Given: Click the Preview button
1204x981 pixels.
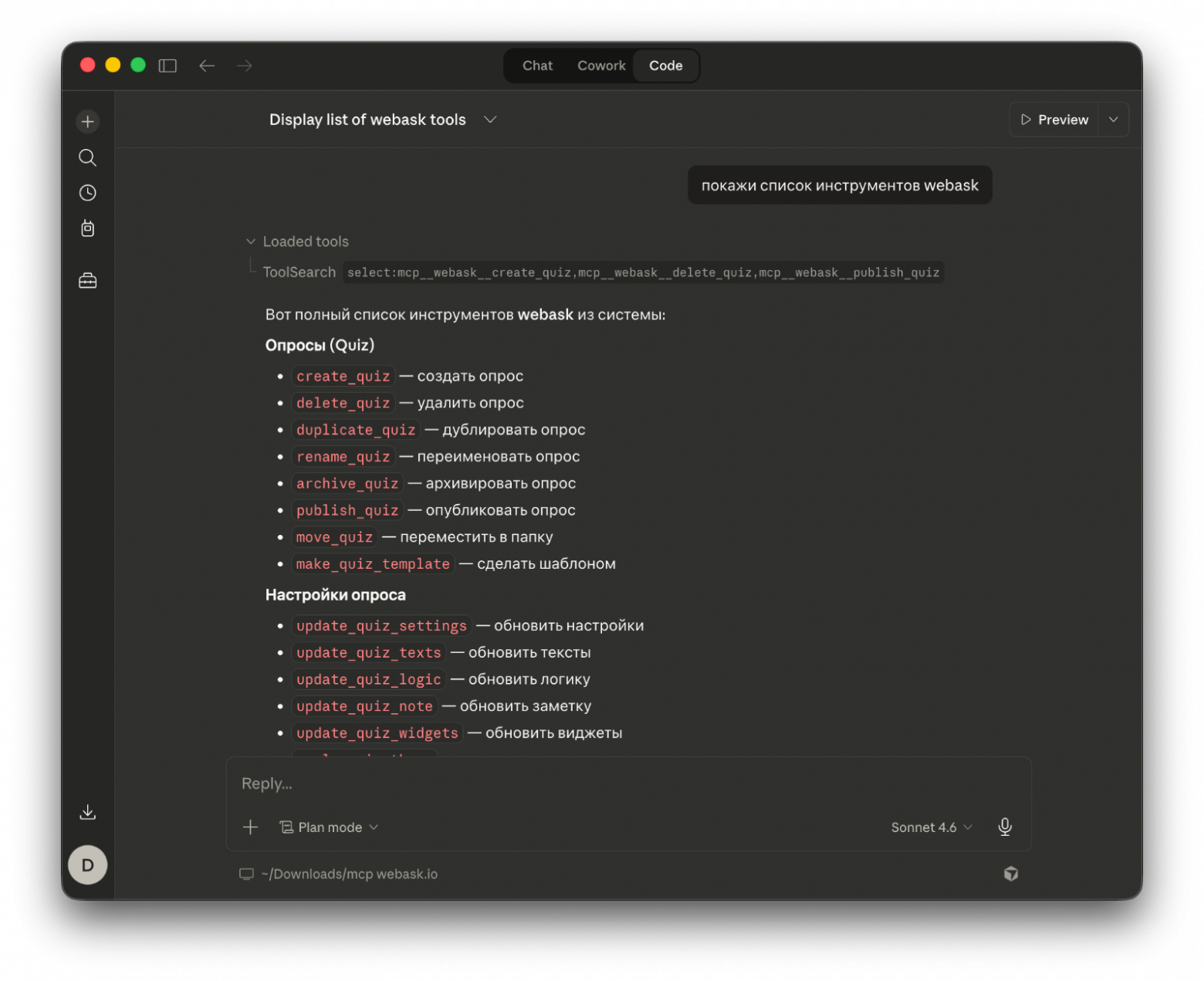Looking at the screenshot, I should coord(1054,119).
